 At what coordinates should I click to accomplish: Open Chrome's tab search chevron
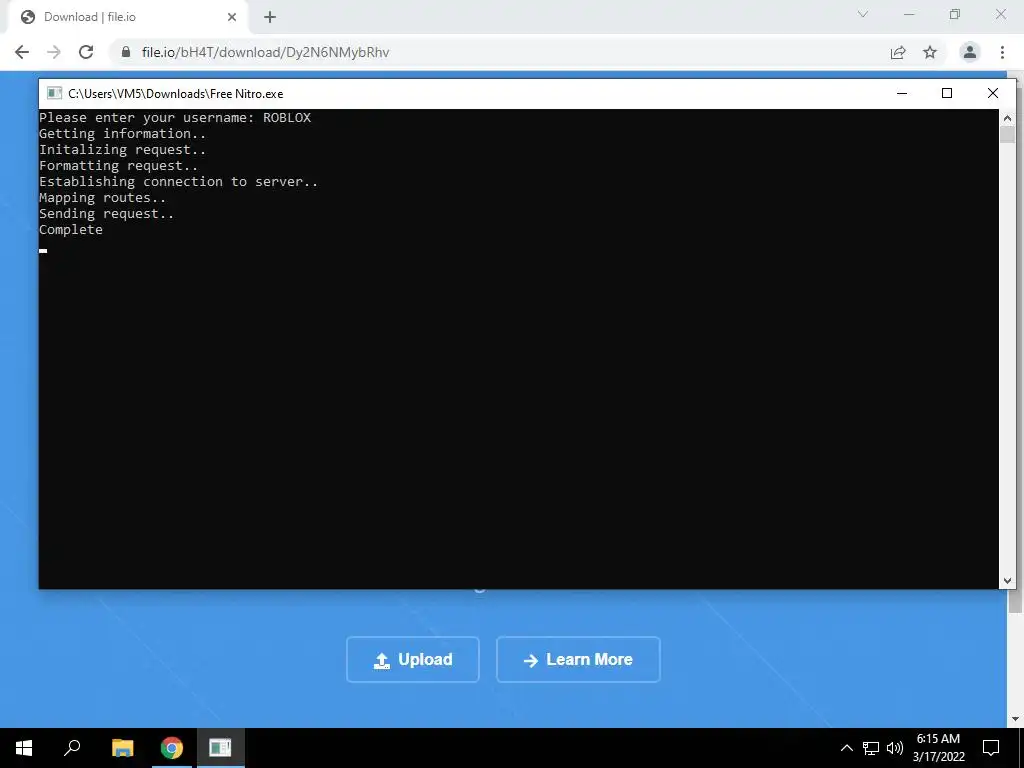click(x=863, y=14)
